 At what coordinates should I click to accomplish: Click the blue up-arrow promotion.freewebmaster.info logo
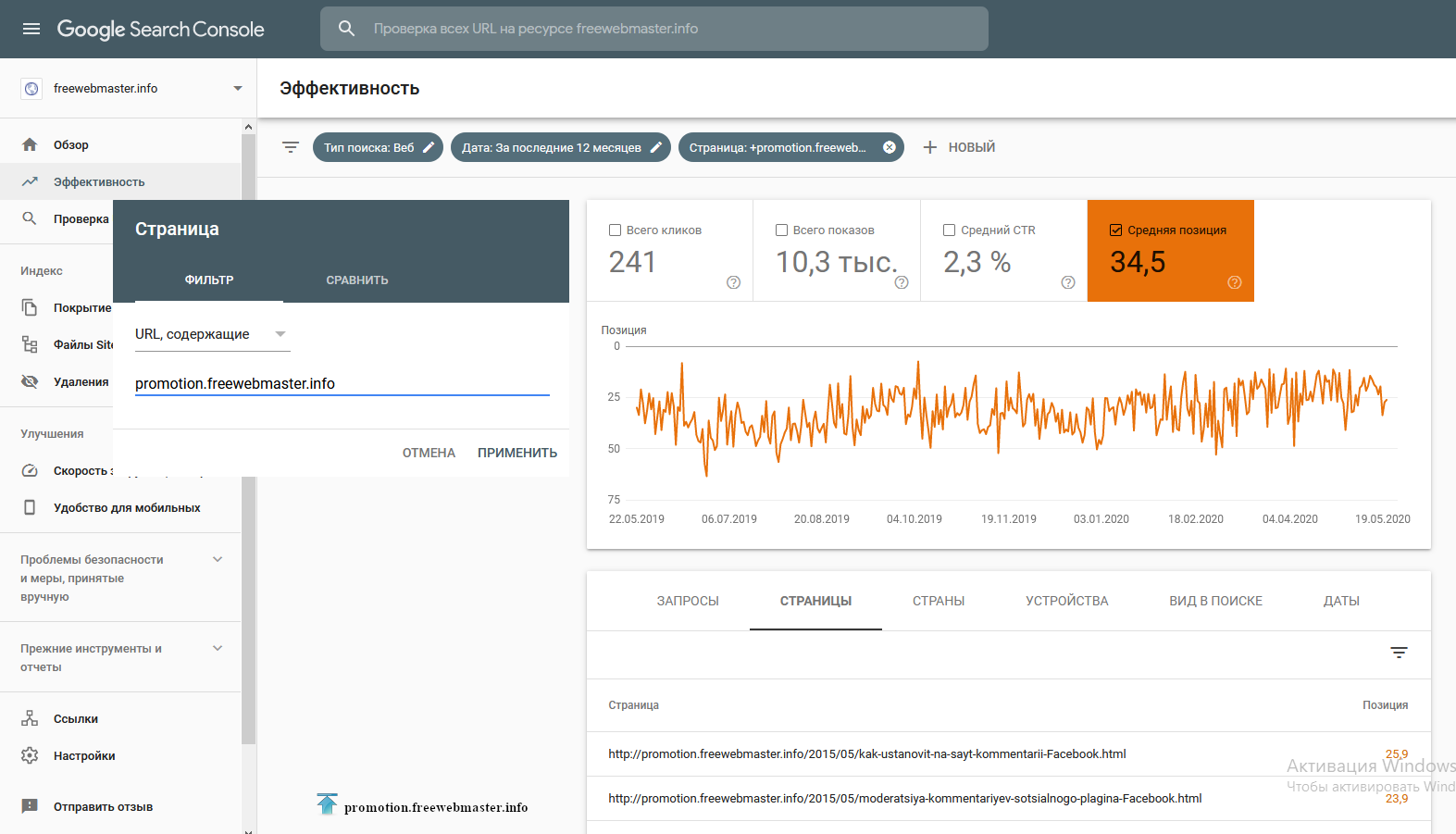coord(327,804)
